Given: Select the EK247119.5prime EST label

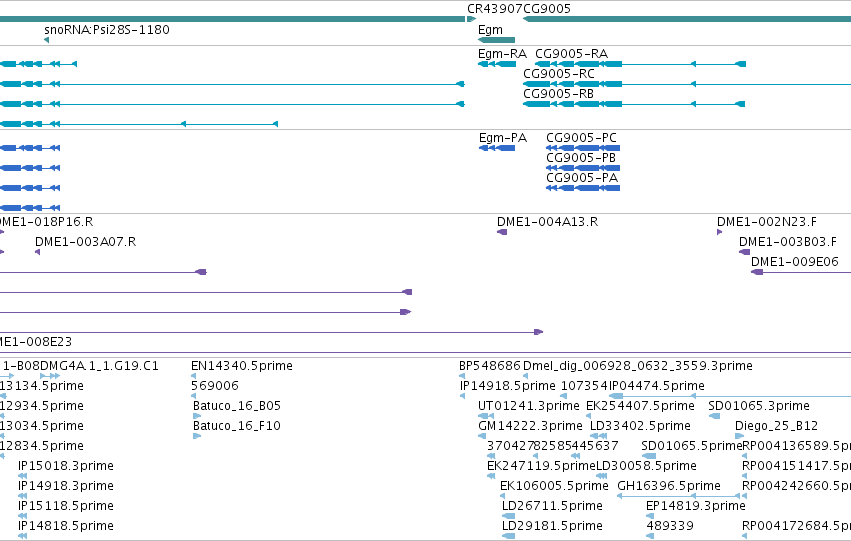Looking at the screenshot, I should (x=541, y=466).
